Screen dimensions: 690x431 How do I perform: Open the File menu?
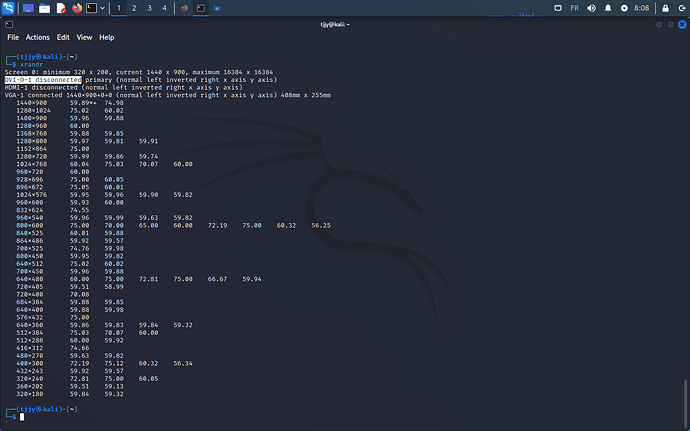click(x=13, y=37)
